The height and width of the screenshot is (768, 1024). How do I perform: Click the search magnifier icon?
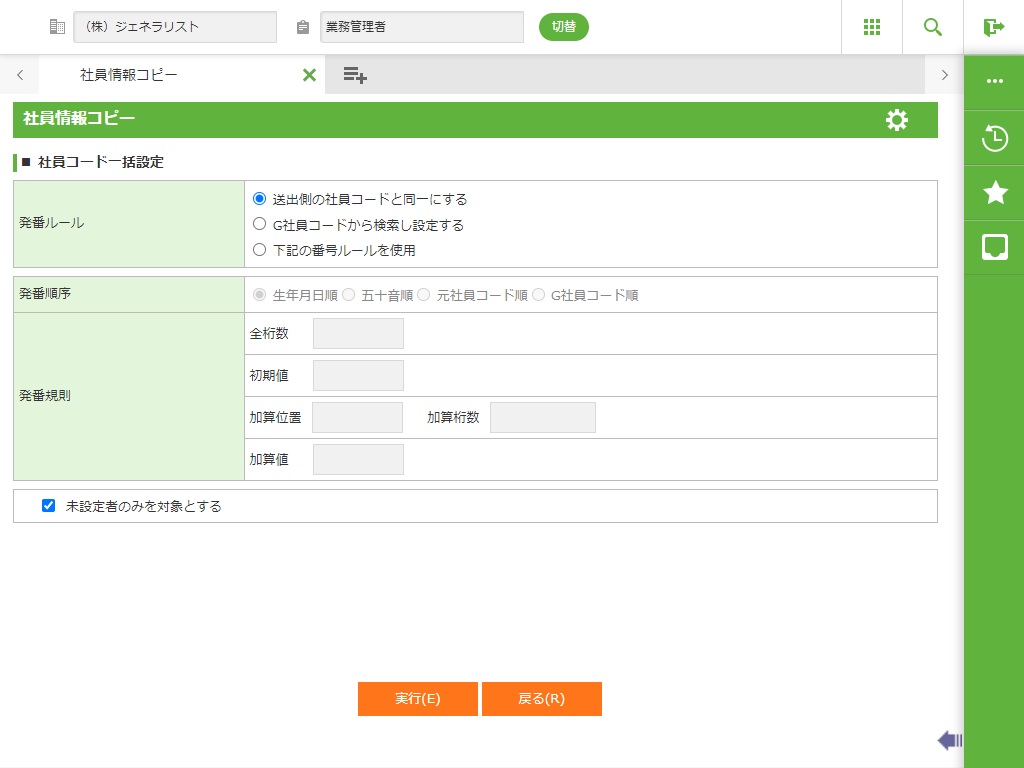point(932,27)
